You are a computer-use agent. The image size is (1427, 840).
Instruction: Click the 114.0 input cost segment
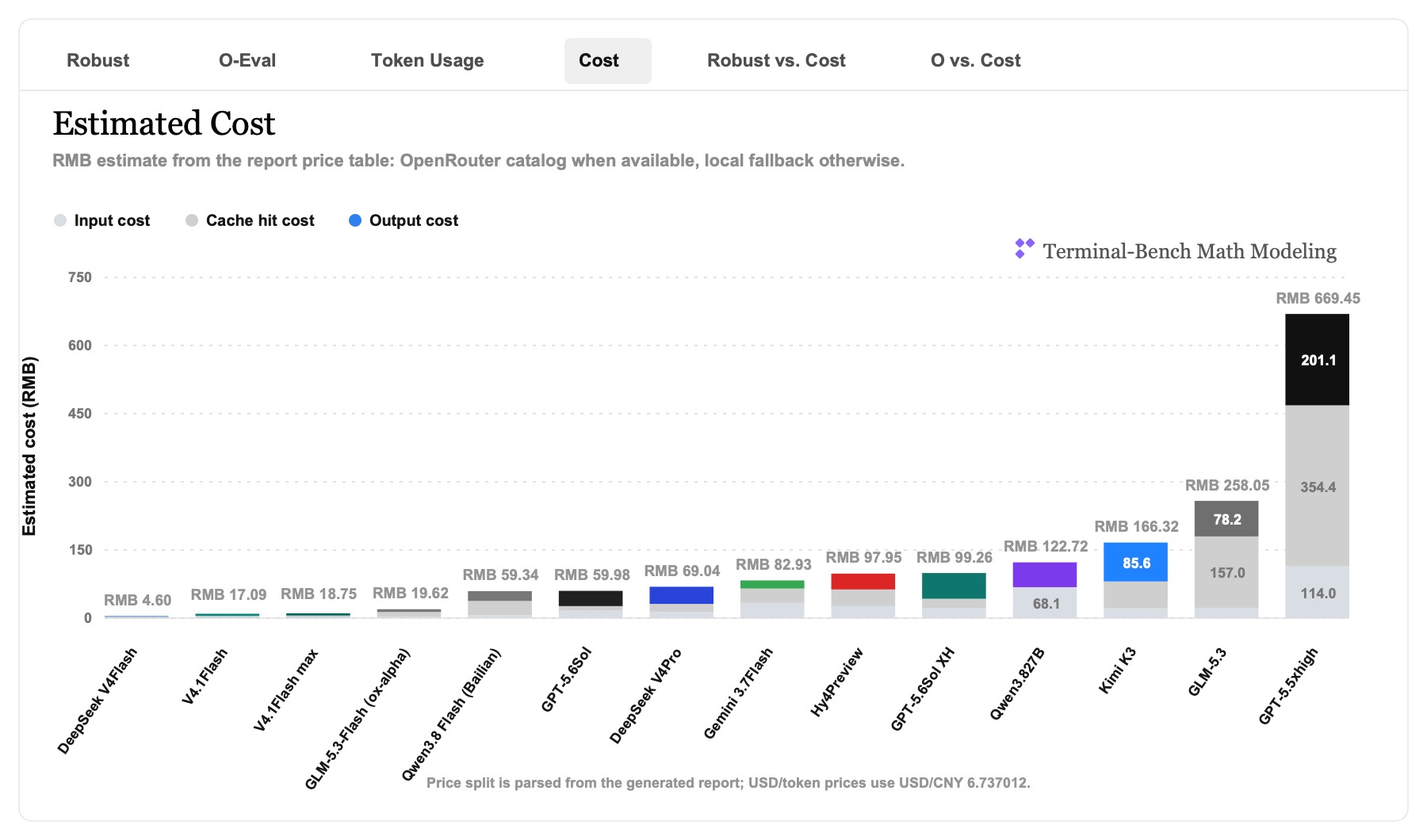click(1317, 593)
